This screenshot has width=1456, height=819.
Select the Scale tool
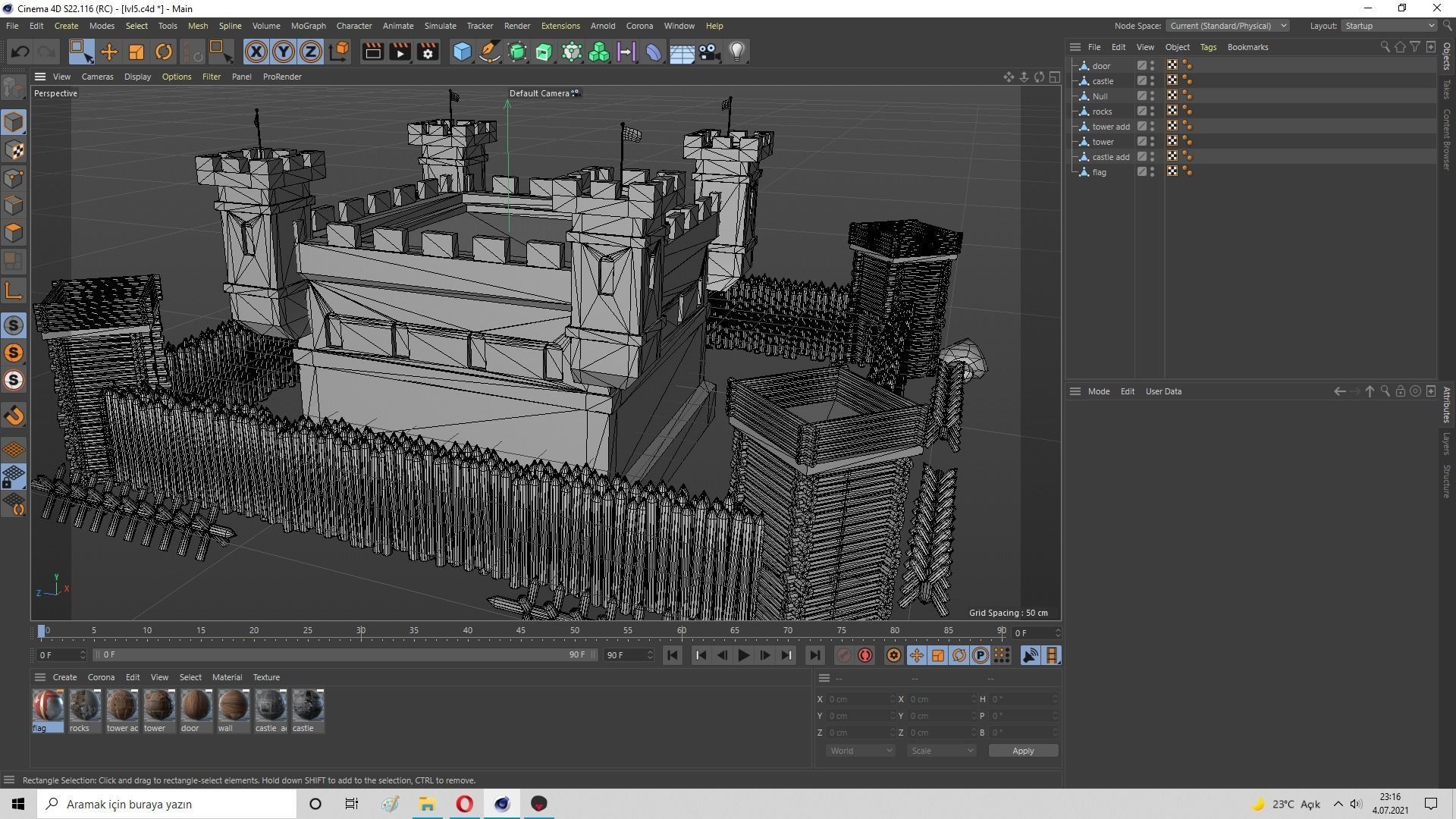pos(136,52)
